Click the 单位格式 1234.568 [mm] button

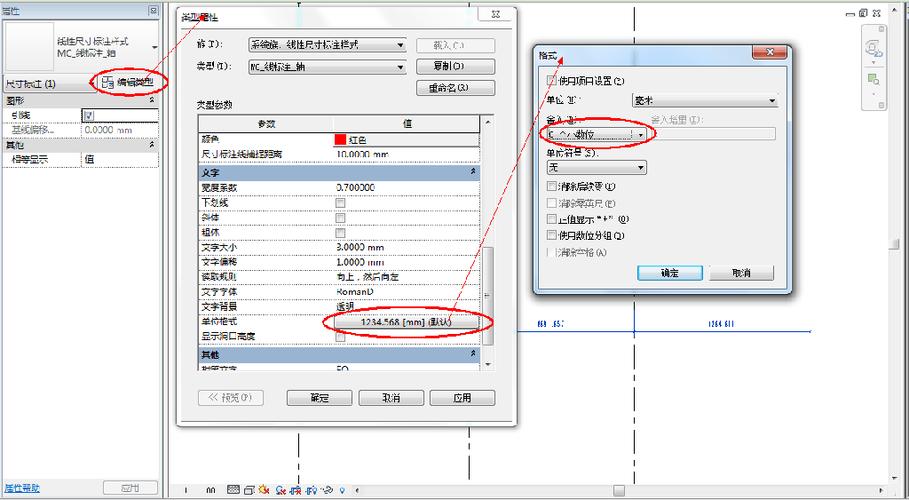406,322
